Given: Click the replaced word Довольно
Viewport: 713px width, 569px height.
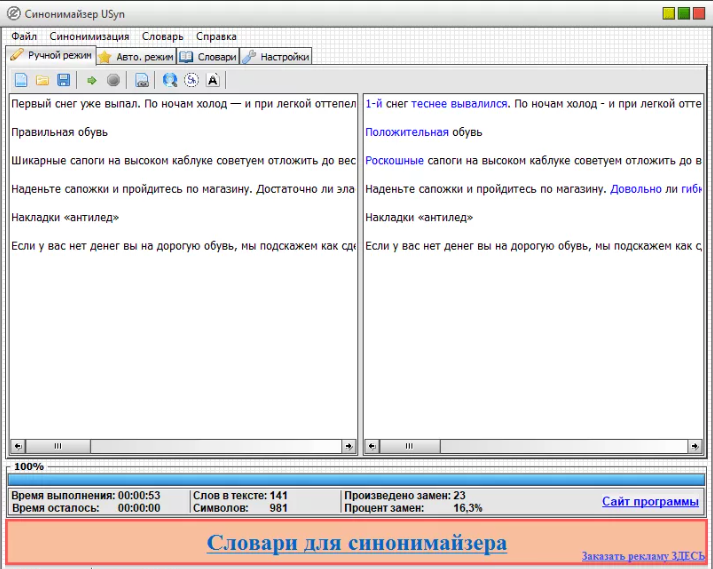Looking at the screenshot, I should 636,189.
